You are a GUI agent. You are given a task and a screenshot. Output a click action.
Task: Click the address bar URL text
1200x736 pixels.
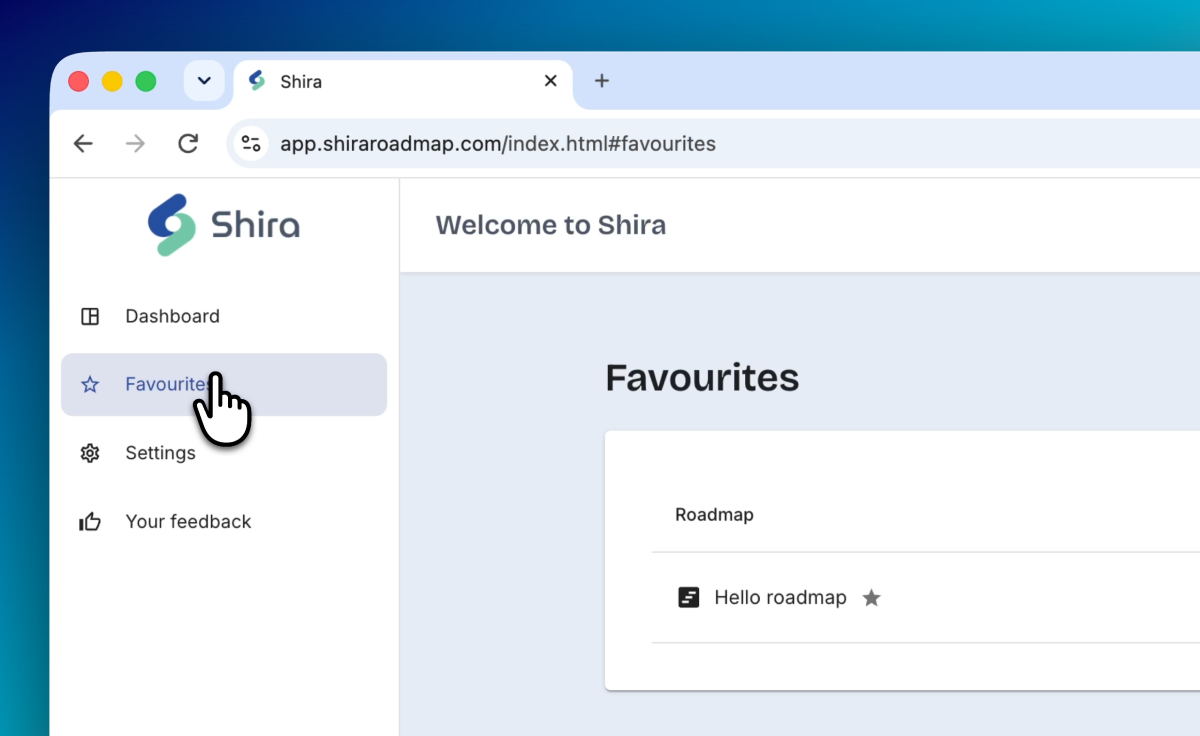click(498, 144)
